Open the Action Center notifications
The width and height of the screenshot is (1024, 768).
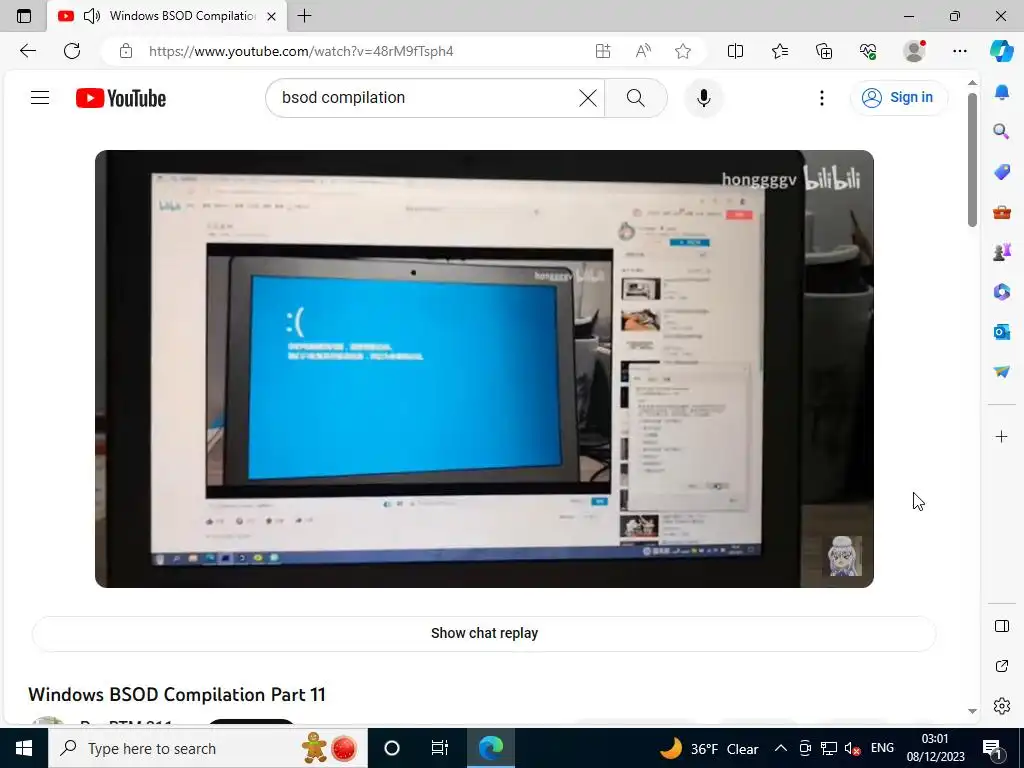pos(993,748)
